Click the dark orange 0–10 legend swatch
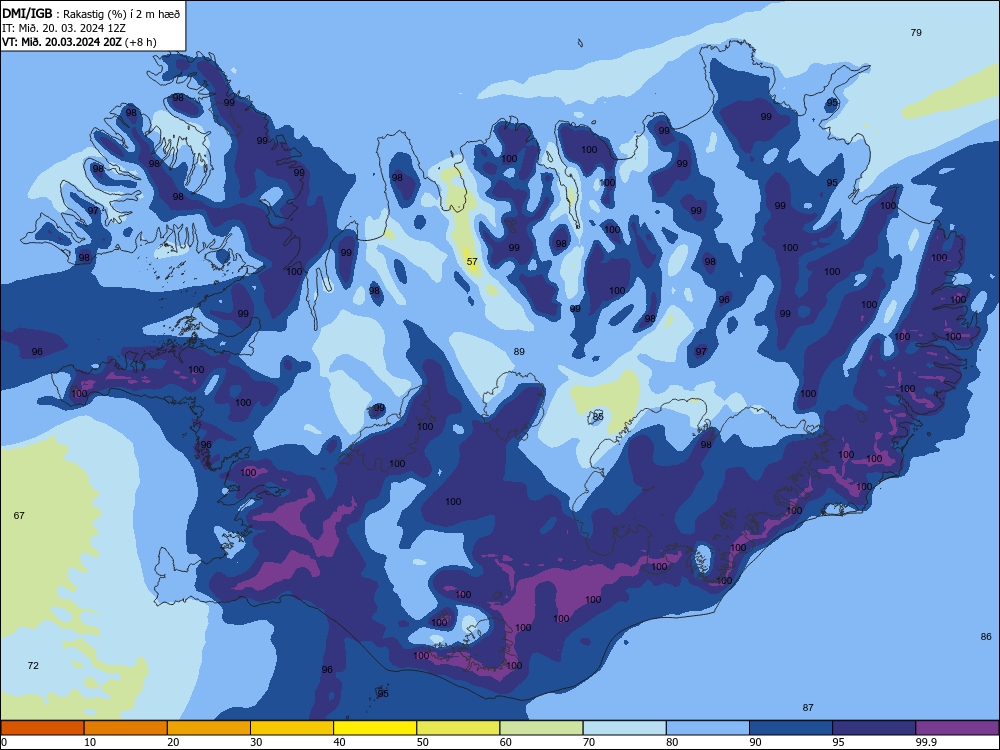 (x=42, y=728)
